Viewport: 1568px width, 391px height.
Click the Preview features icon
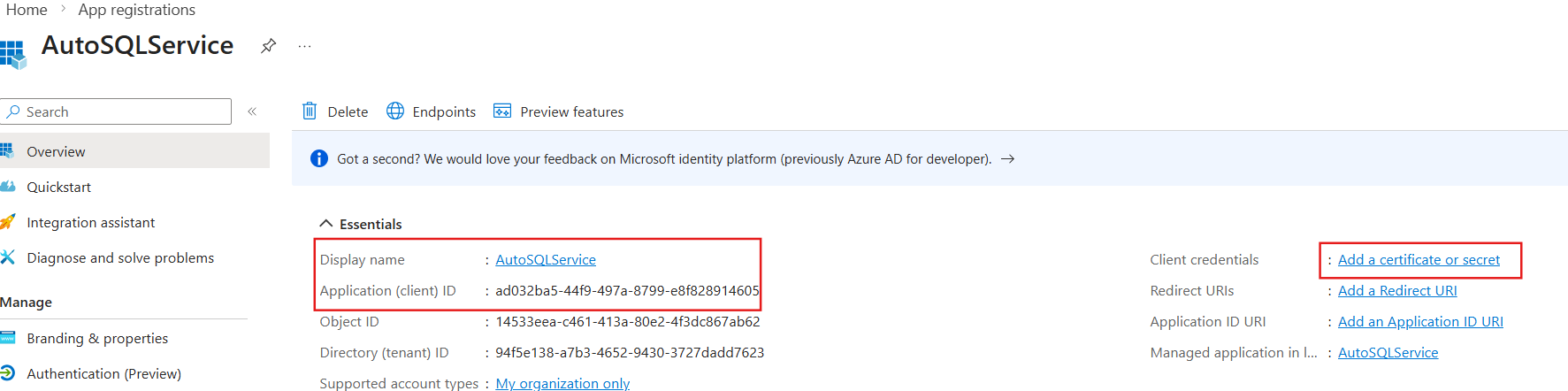502,111
